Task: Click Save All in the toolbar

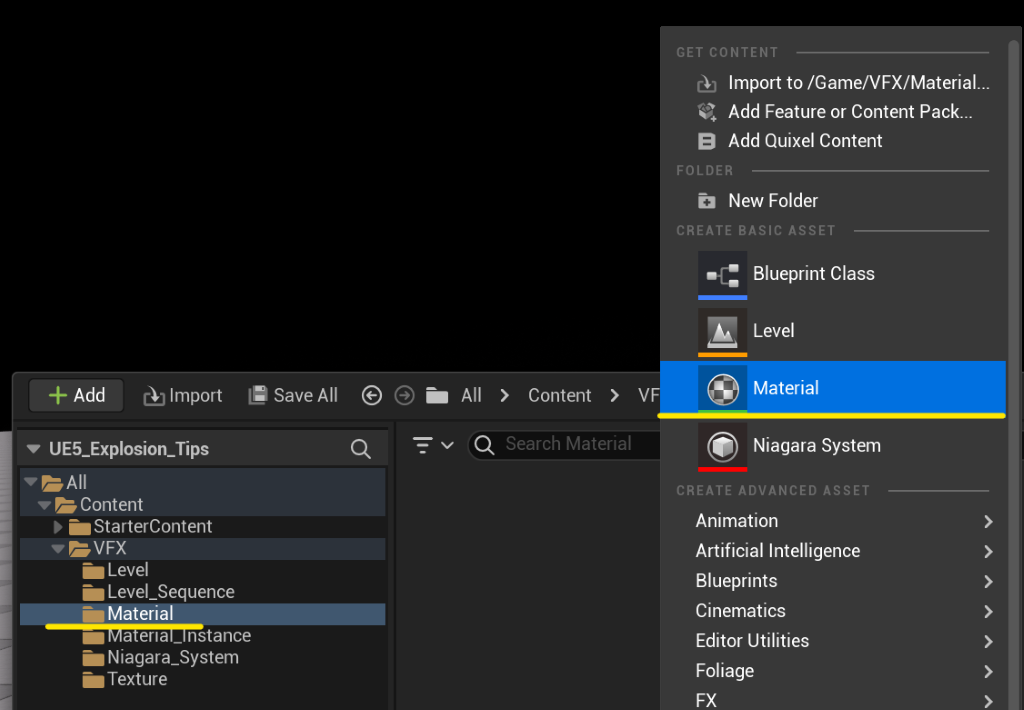Action: click(x=293, y=395)
